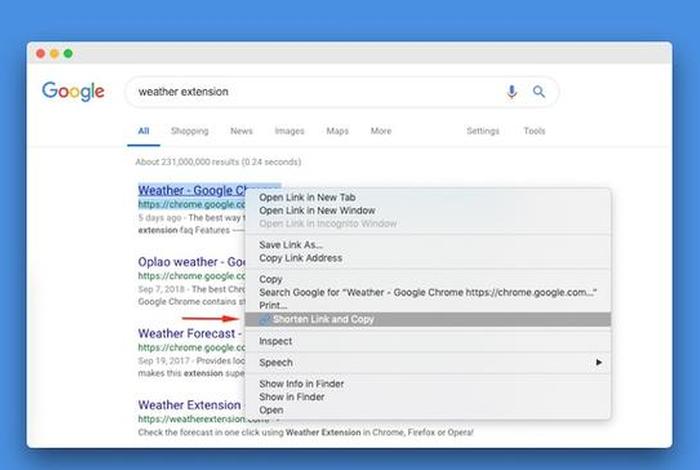This screenshot has width=700, height=470.
Task: Open the Oplao weather result link
Action: [192, 262]
